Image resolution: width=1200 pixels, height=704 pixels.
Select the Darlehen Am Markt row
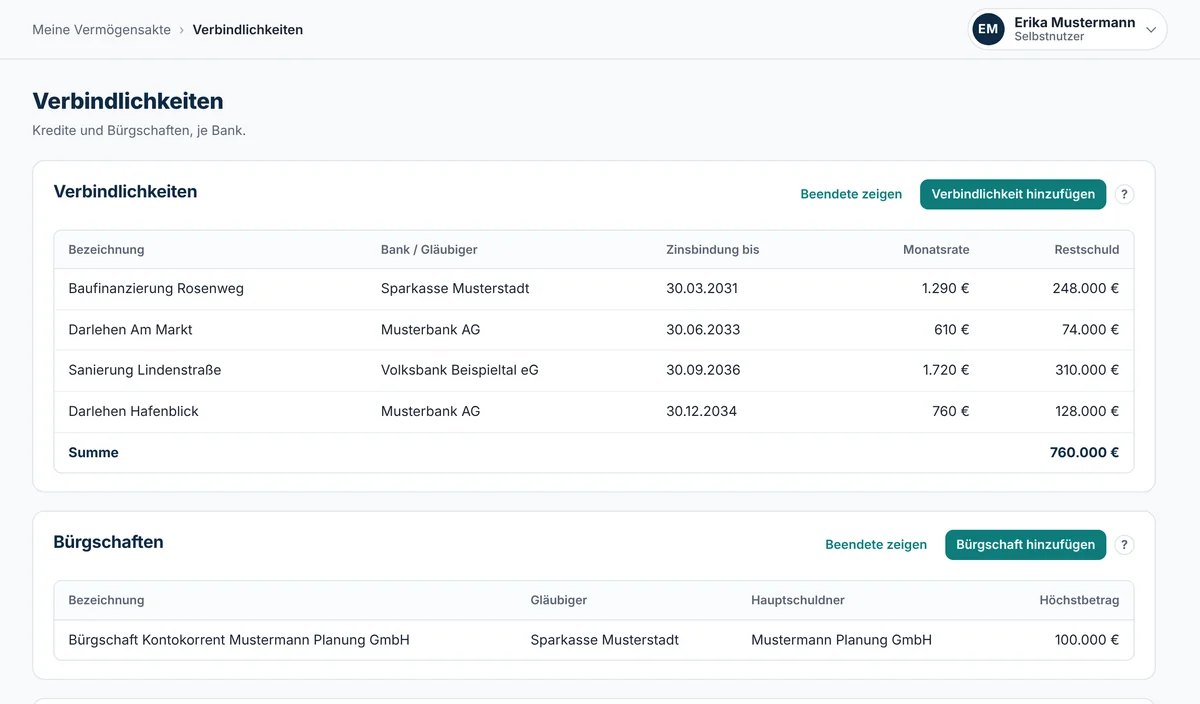tap(594, 330)
